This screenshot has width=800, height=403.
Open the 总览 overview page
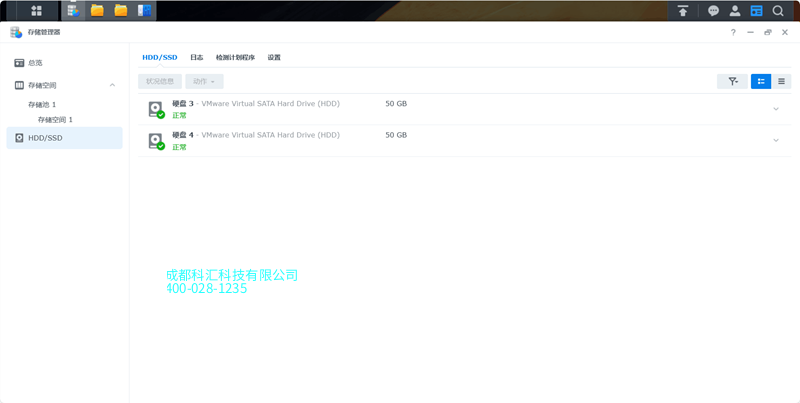click(35, 63)
